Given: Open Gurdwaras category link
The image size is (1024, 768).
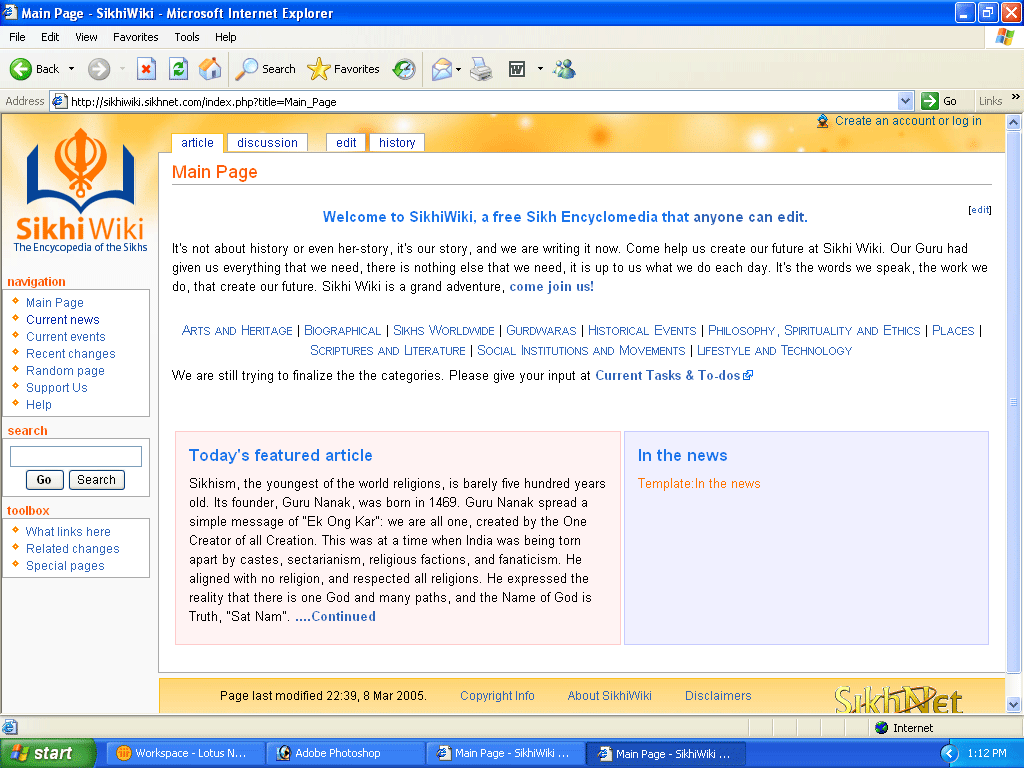Looking at the screenshot, I should pyautogui.click(x=541, y=330).
